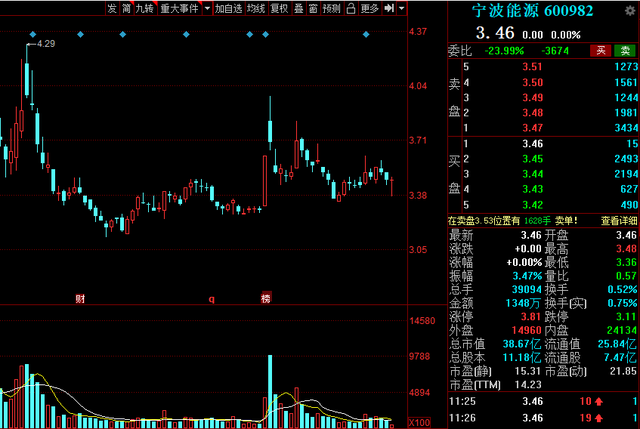Open the 查看详细 details link
This screenshot has height=429, width=640.
coord(619,221)
